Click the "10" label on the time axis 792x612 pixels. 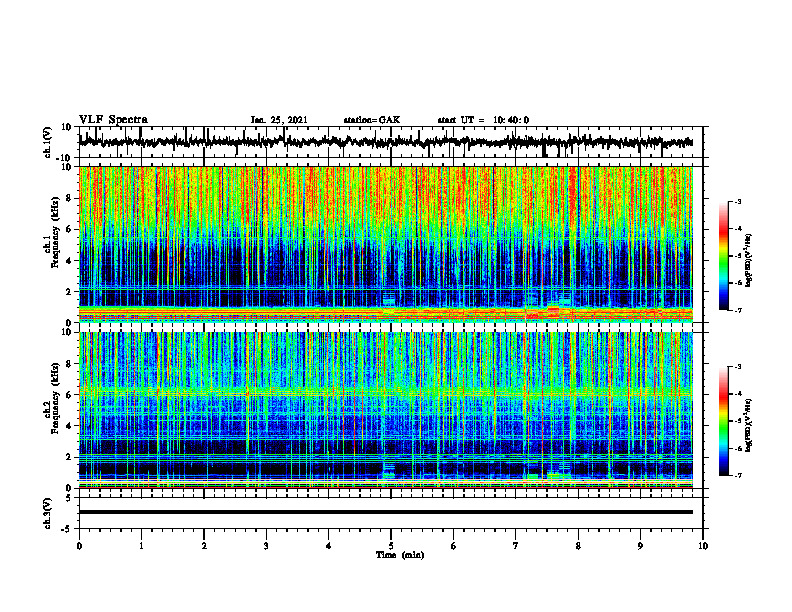click(703, 546)
